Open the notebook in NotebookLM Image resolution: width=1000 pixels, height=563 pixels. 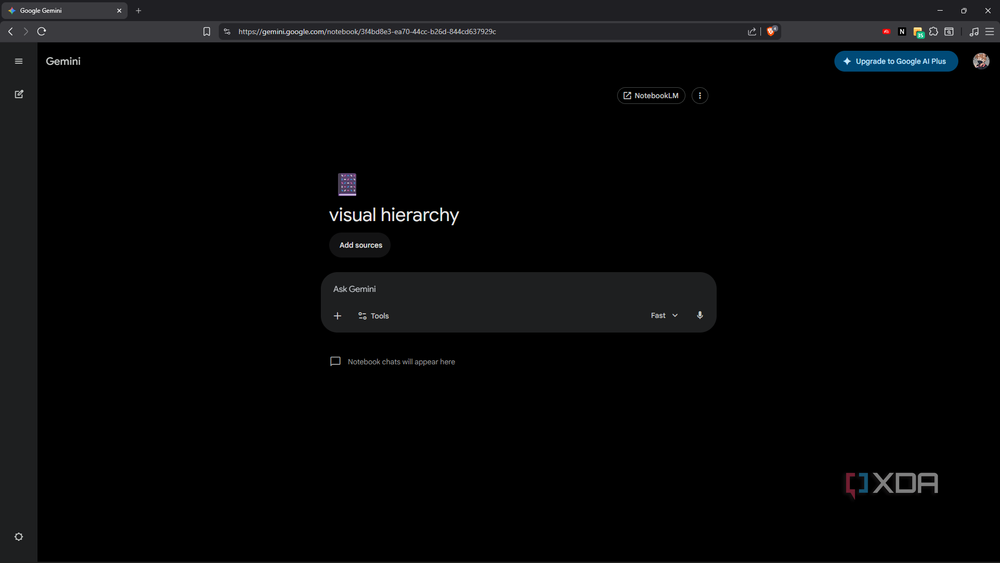[651, 96]
